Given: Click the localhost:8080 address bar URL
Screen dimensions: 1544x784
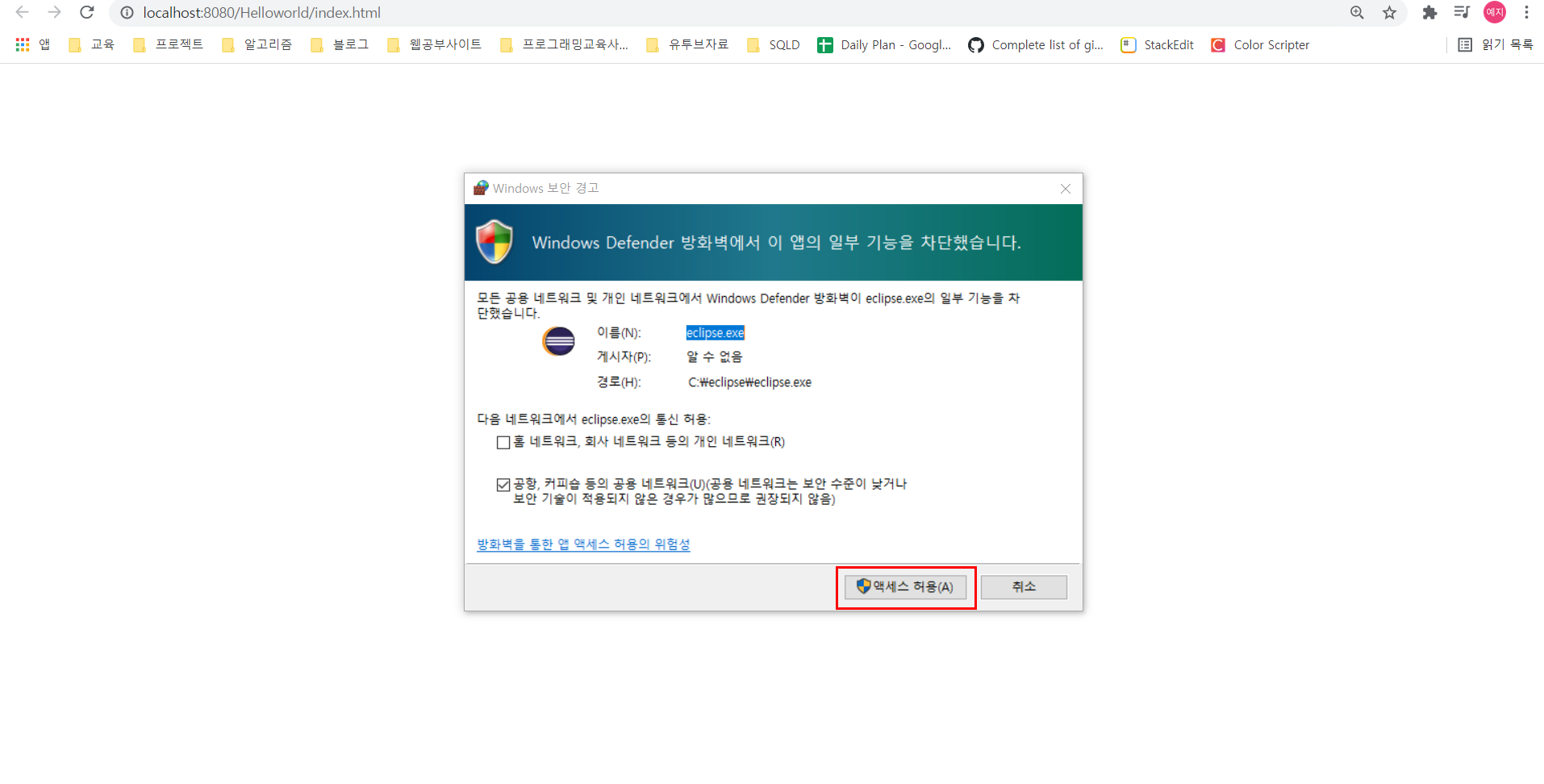Looking at the screenshot, I should click(261, 13).
